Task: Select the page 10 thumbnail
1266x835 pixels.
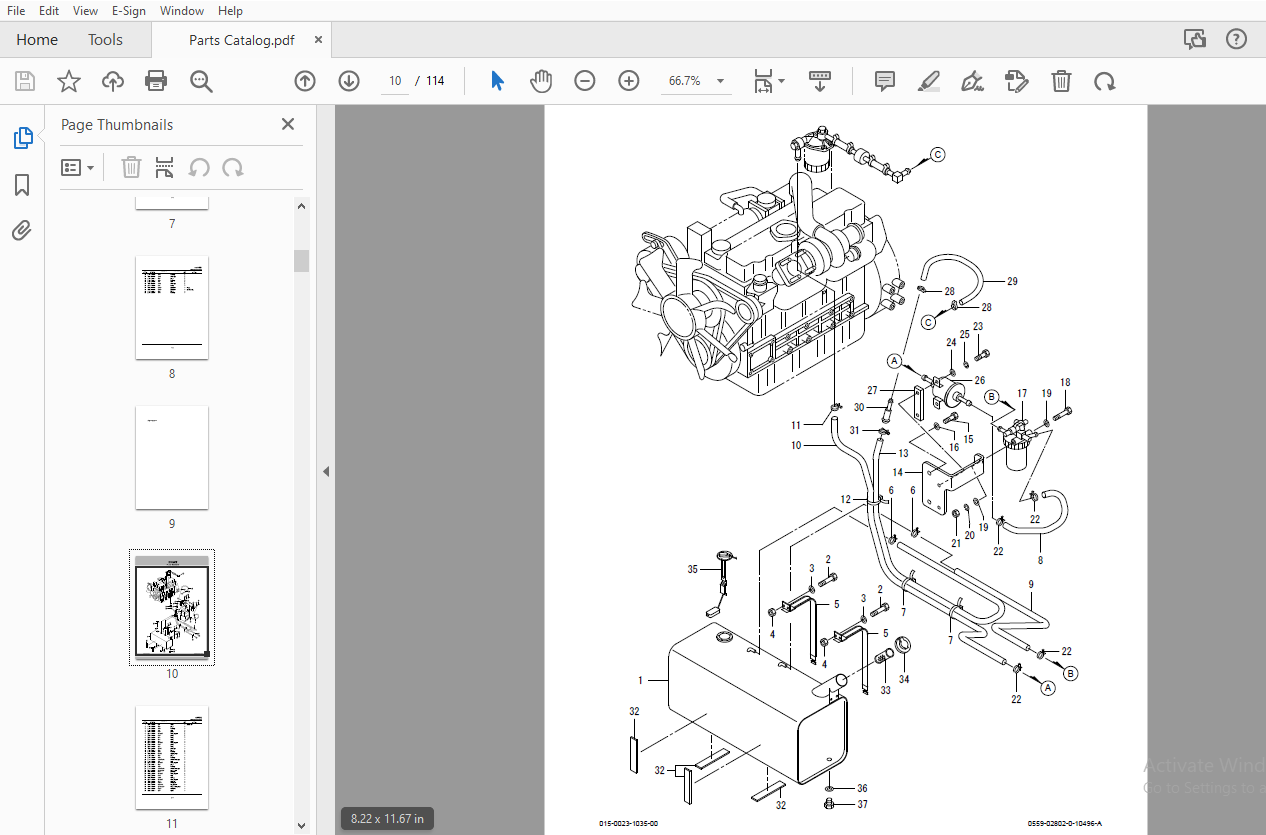Action: (x=172, y=607)
